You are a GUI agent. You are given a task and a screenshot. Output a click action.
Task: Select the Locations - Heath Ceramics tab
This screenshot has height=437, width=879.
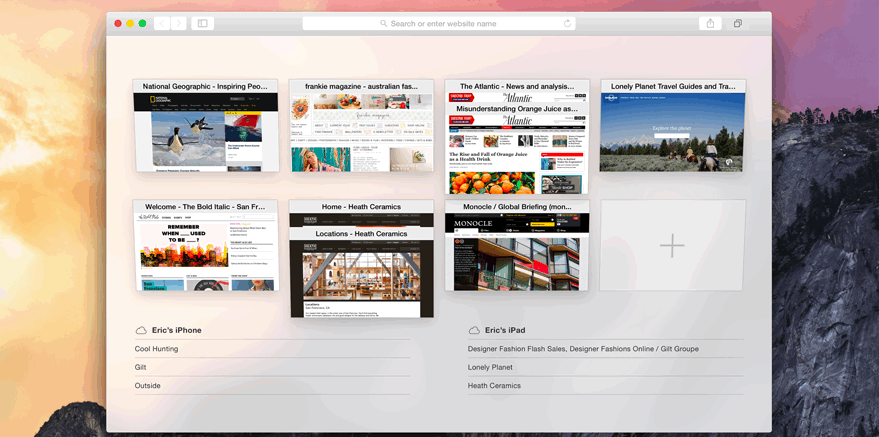coord(362,273)
